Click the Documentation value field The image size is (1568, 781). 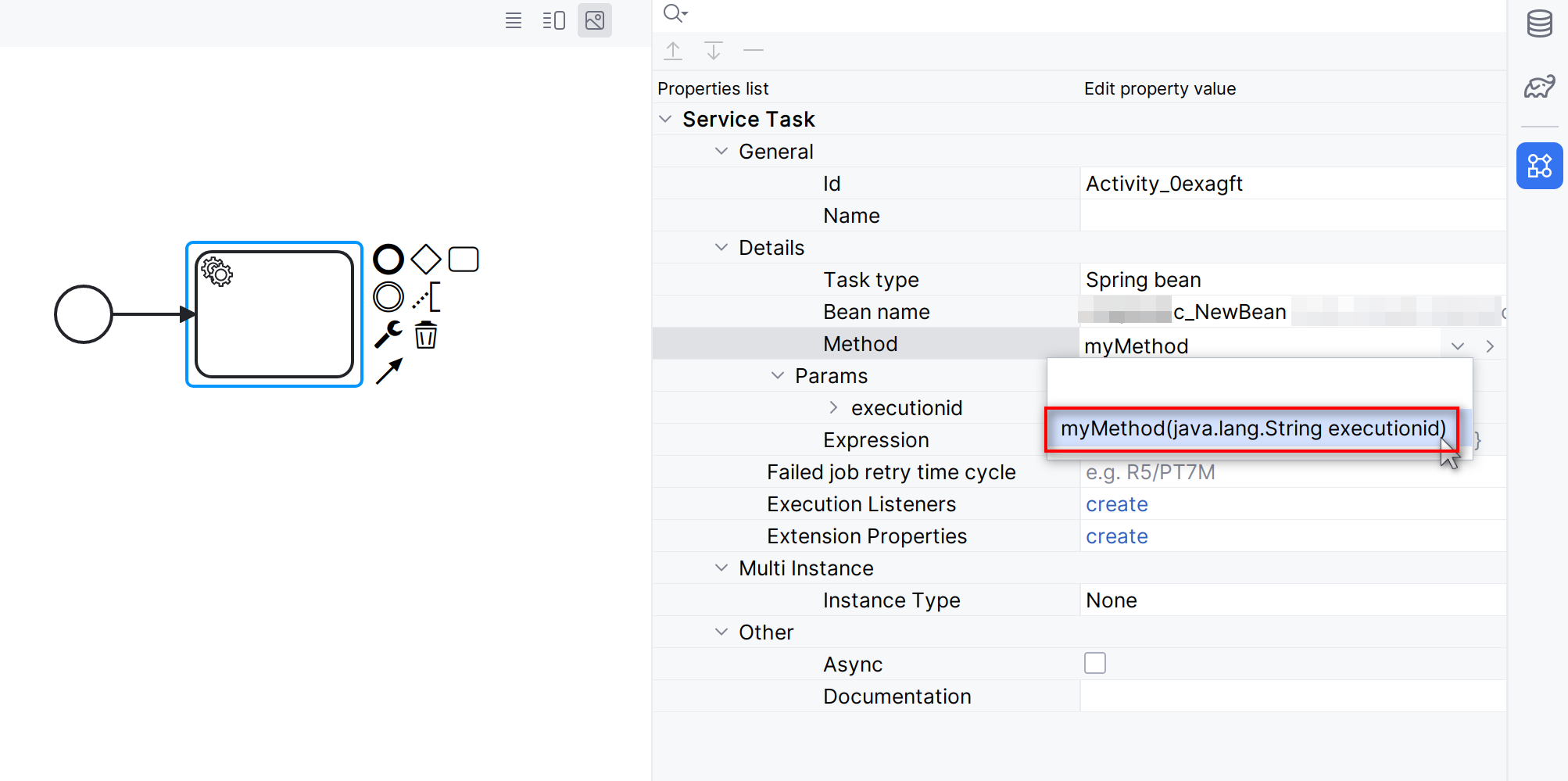point(1293,697)
